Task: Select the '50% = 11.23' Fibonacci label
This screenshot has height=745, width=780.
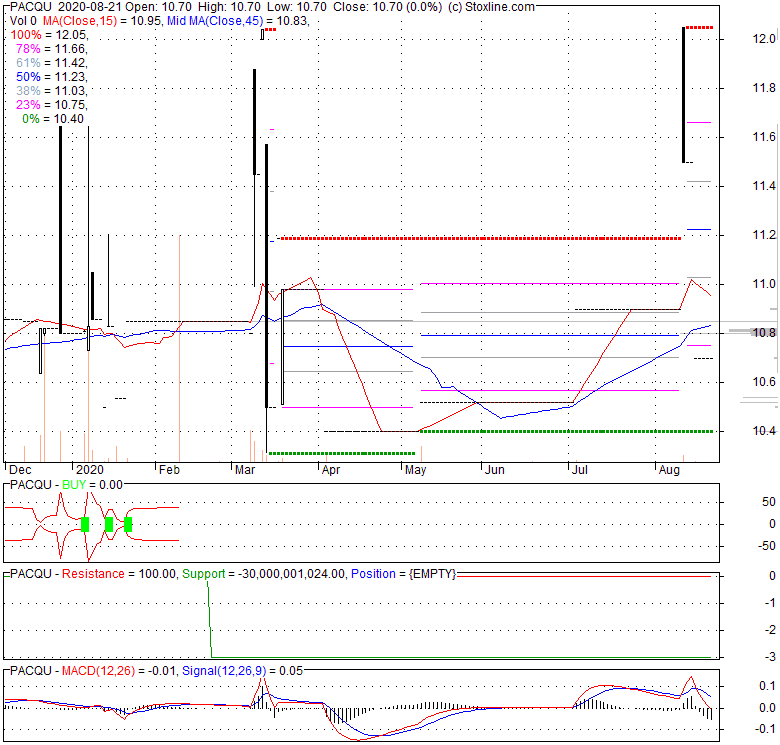Action: point(52,77)
